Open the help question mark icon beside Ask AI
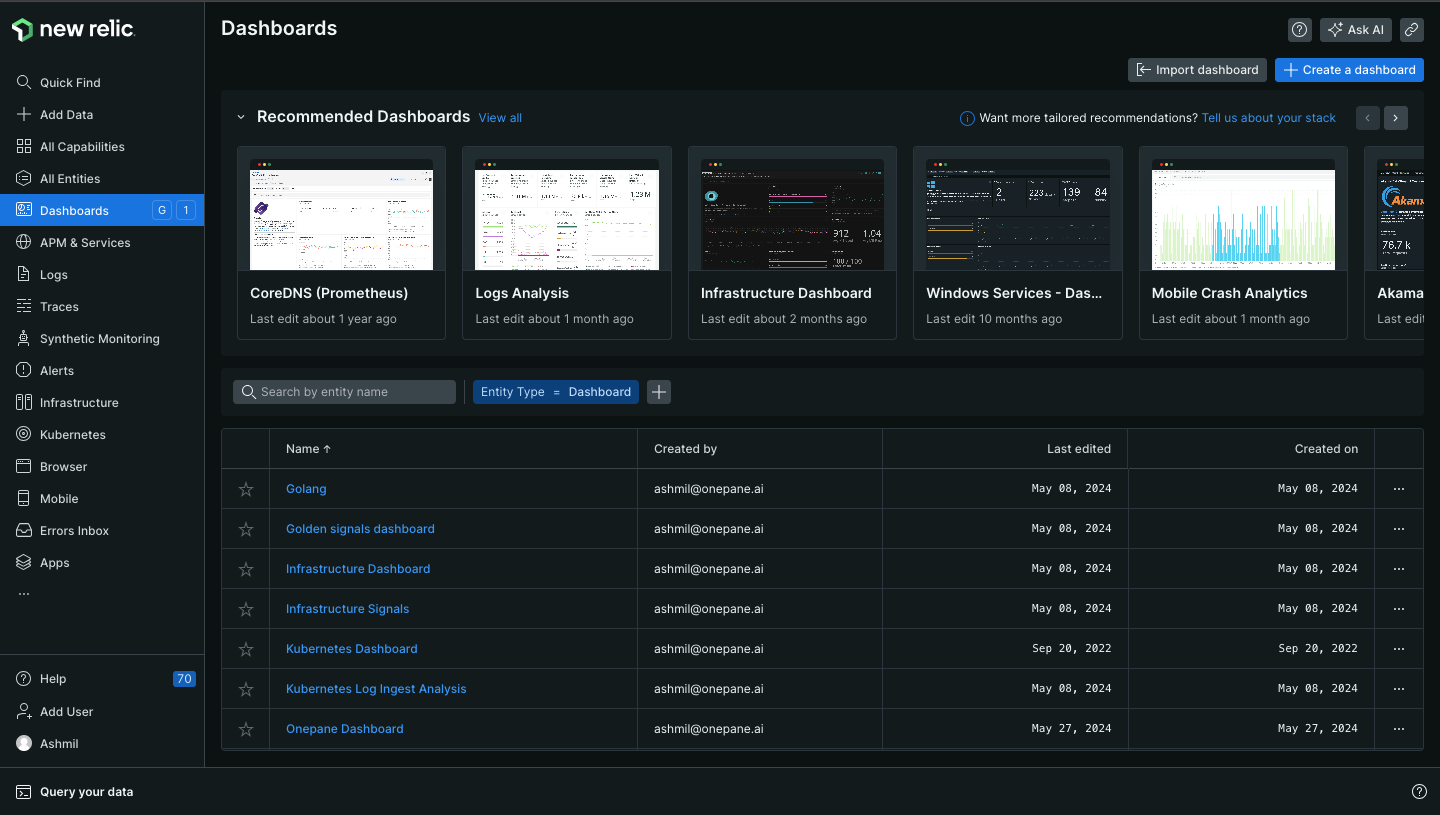This screenshot has height=815, width=1440. [x=1300, y=30]
